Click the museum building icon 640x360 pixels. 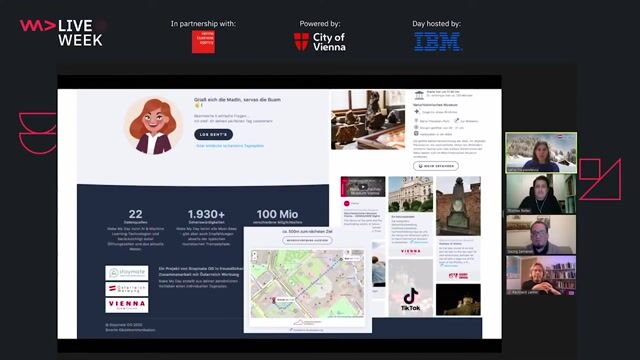click(419, 96)
